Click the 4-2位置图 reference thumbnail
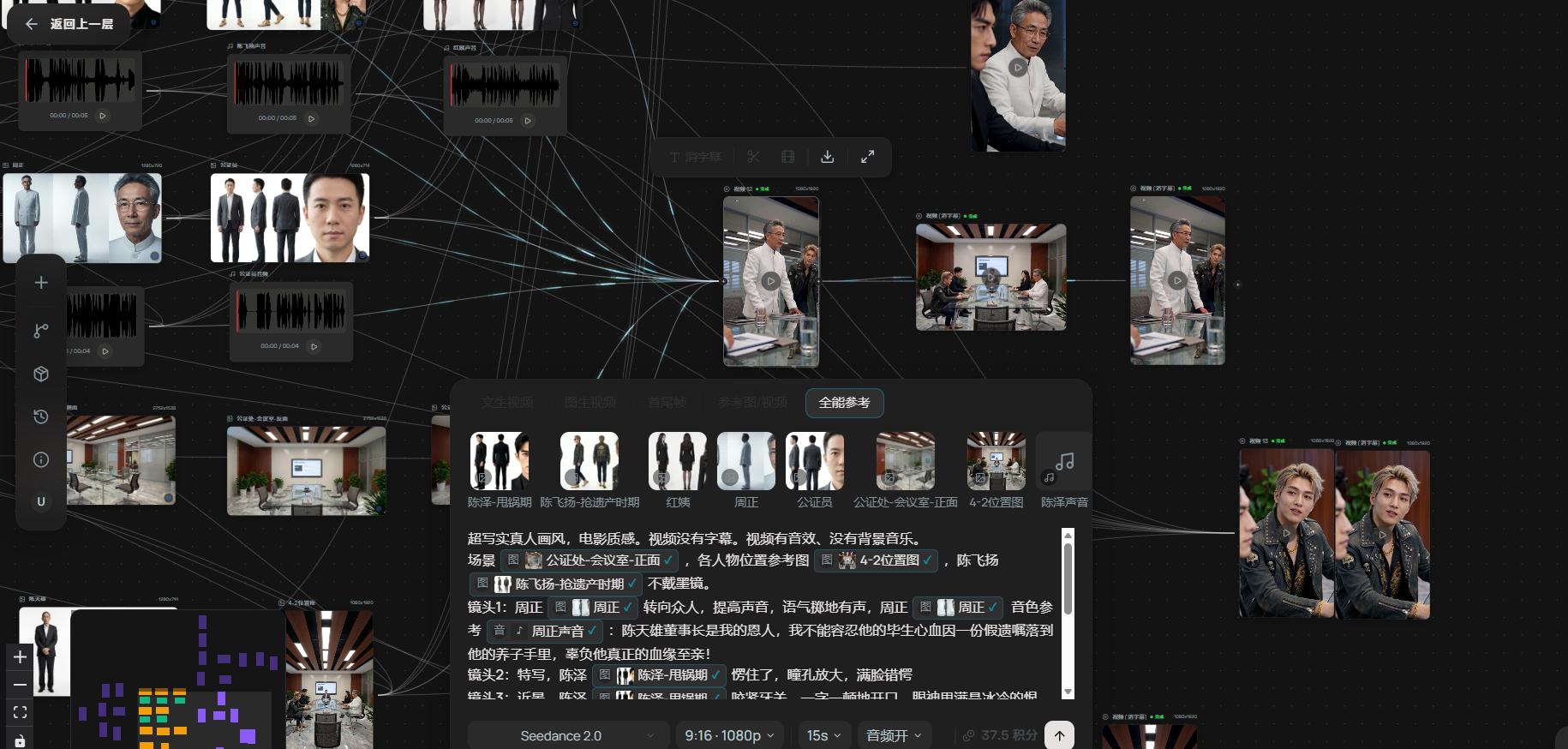 996,461
